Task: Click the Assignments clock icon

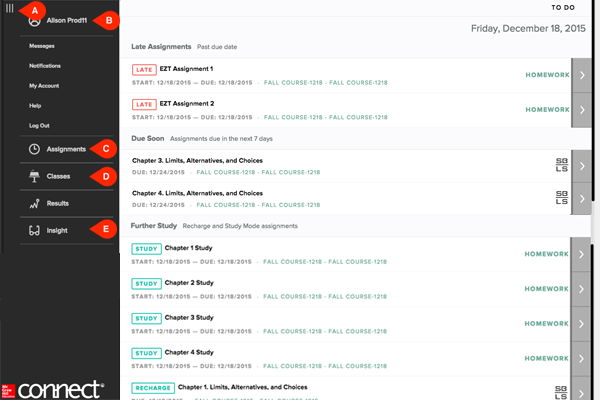Action: [x=34, y=149]
